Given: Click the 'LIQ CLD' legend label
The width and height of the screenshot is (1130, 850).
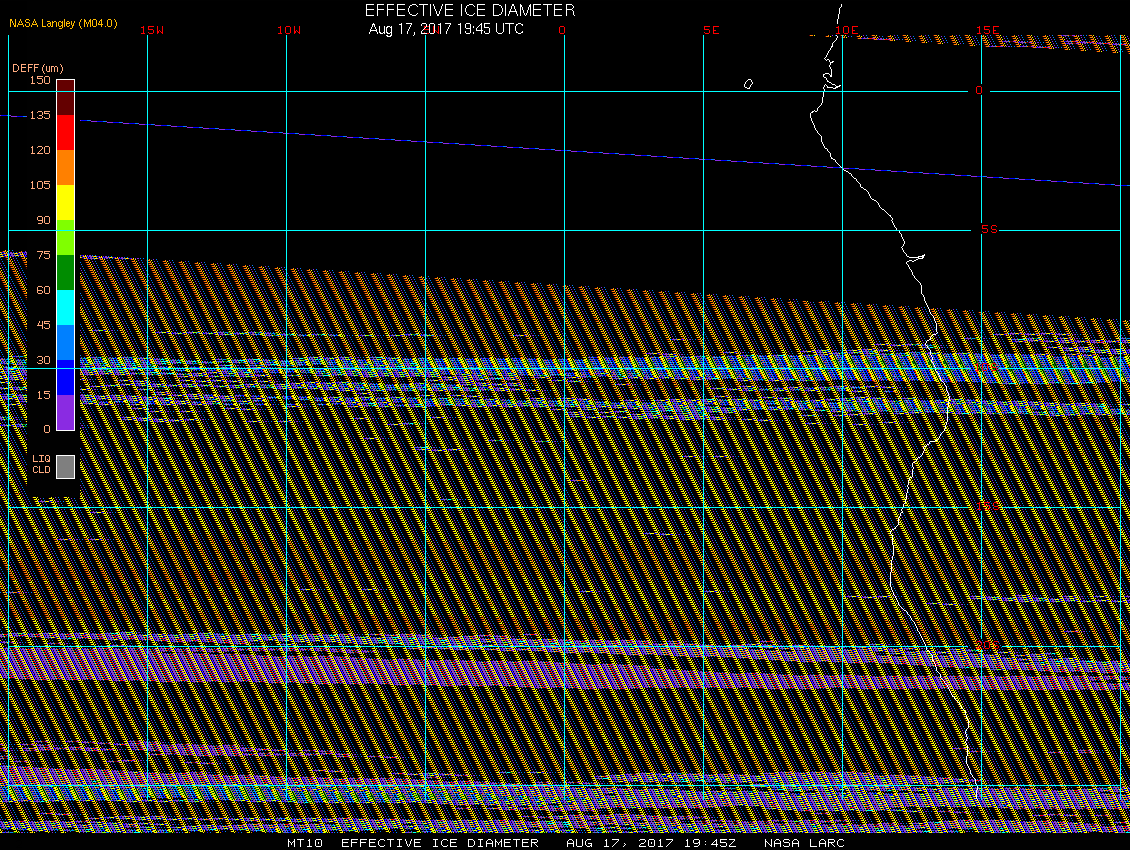Looking at the screenshot, I should (42, 464).
